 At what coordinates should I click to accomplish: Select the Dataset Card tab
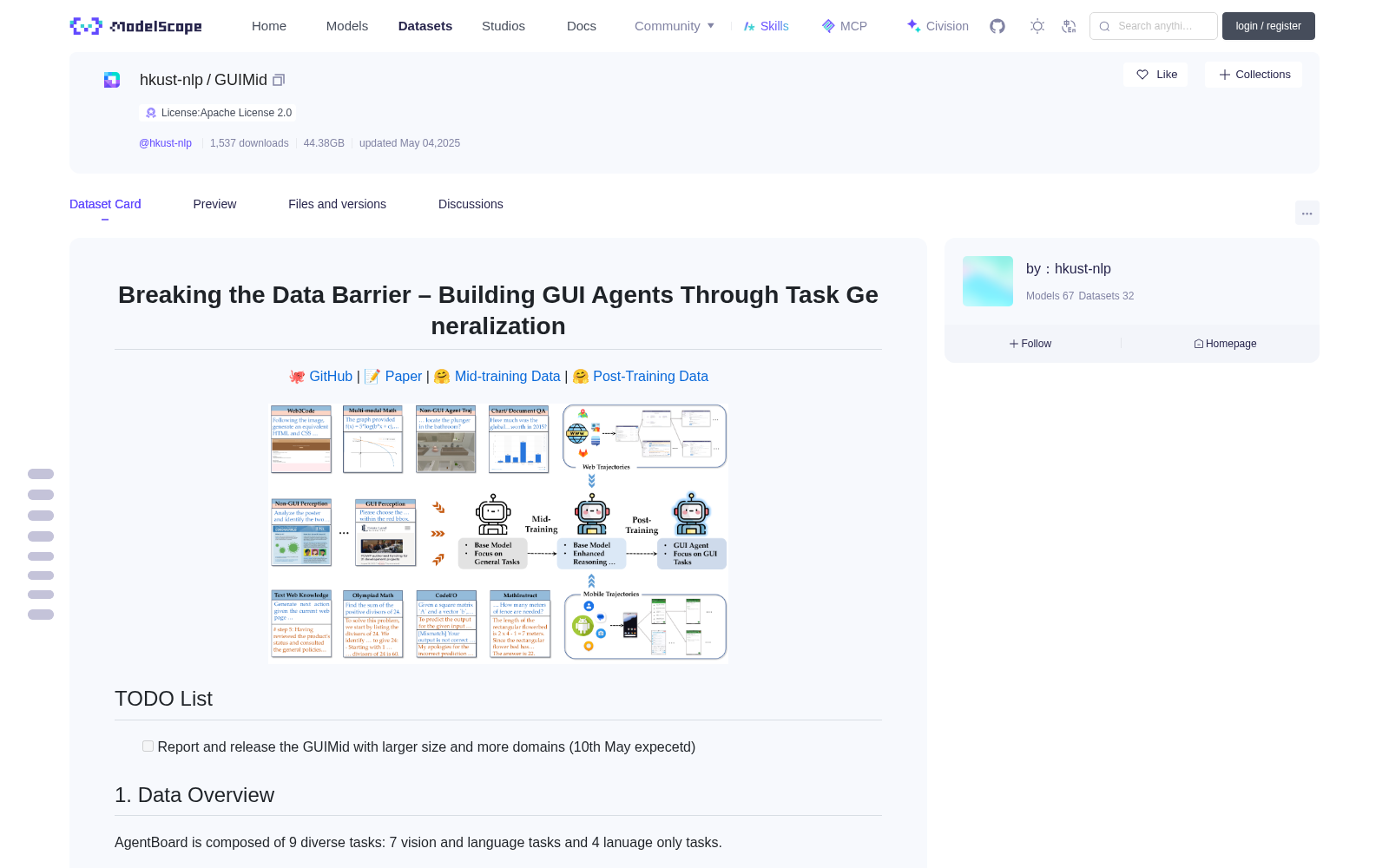tap(105, 204)
